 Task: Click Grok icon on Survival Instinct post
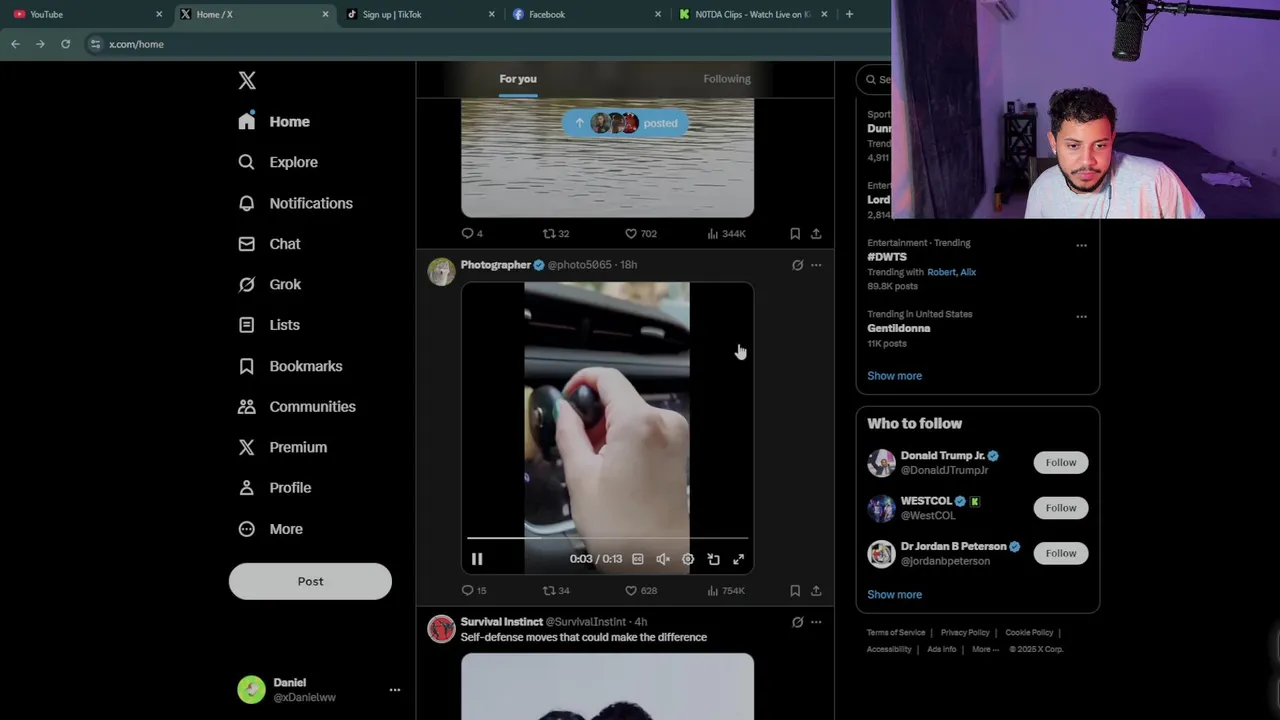coord(797,622)
